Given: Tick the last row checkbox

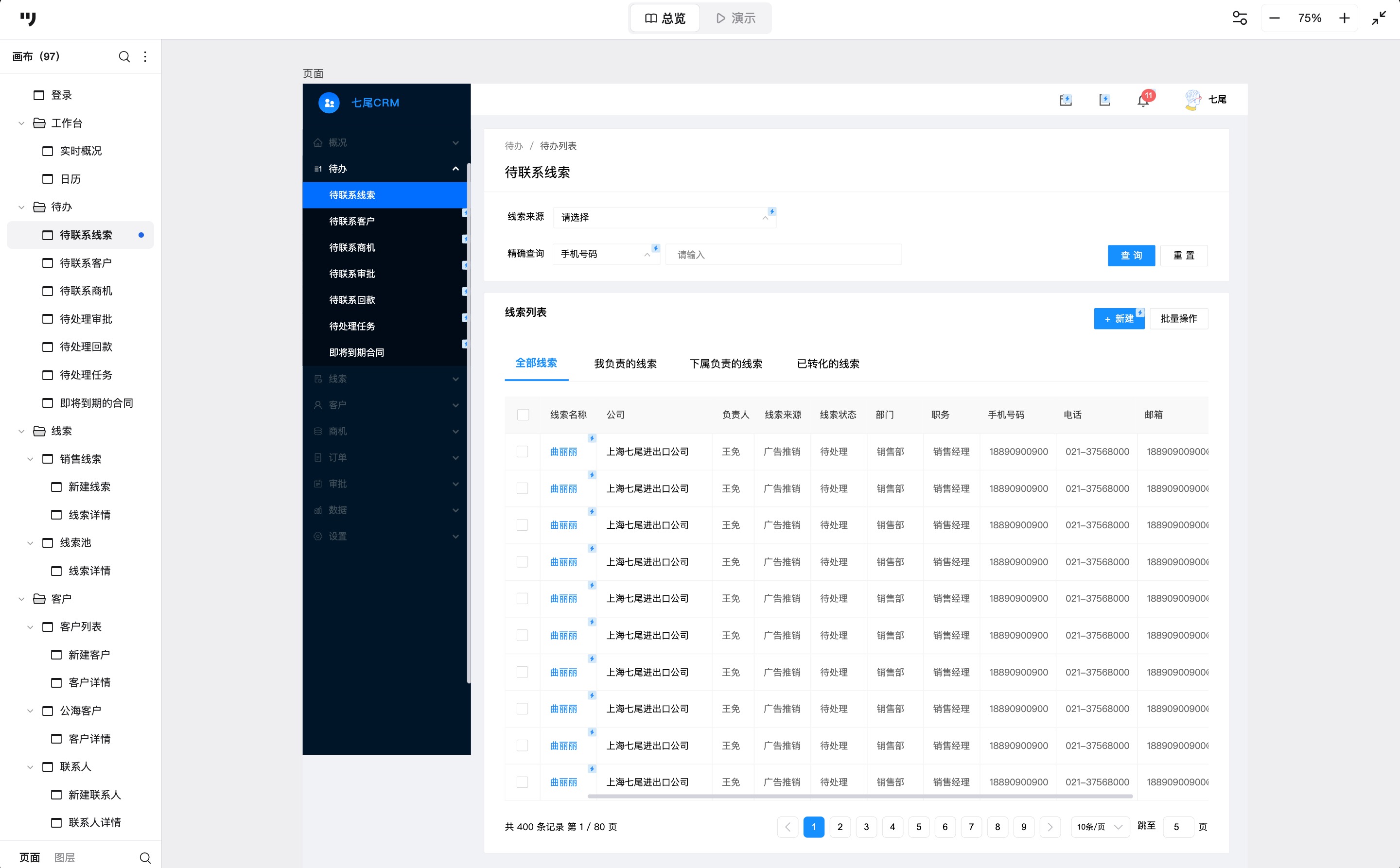Looking at the screenshot, I should pyautogui.click(x=522, y=782).
